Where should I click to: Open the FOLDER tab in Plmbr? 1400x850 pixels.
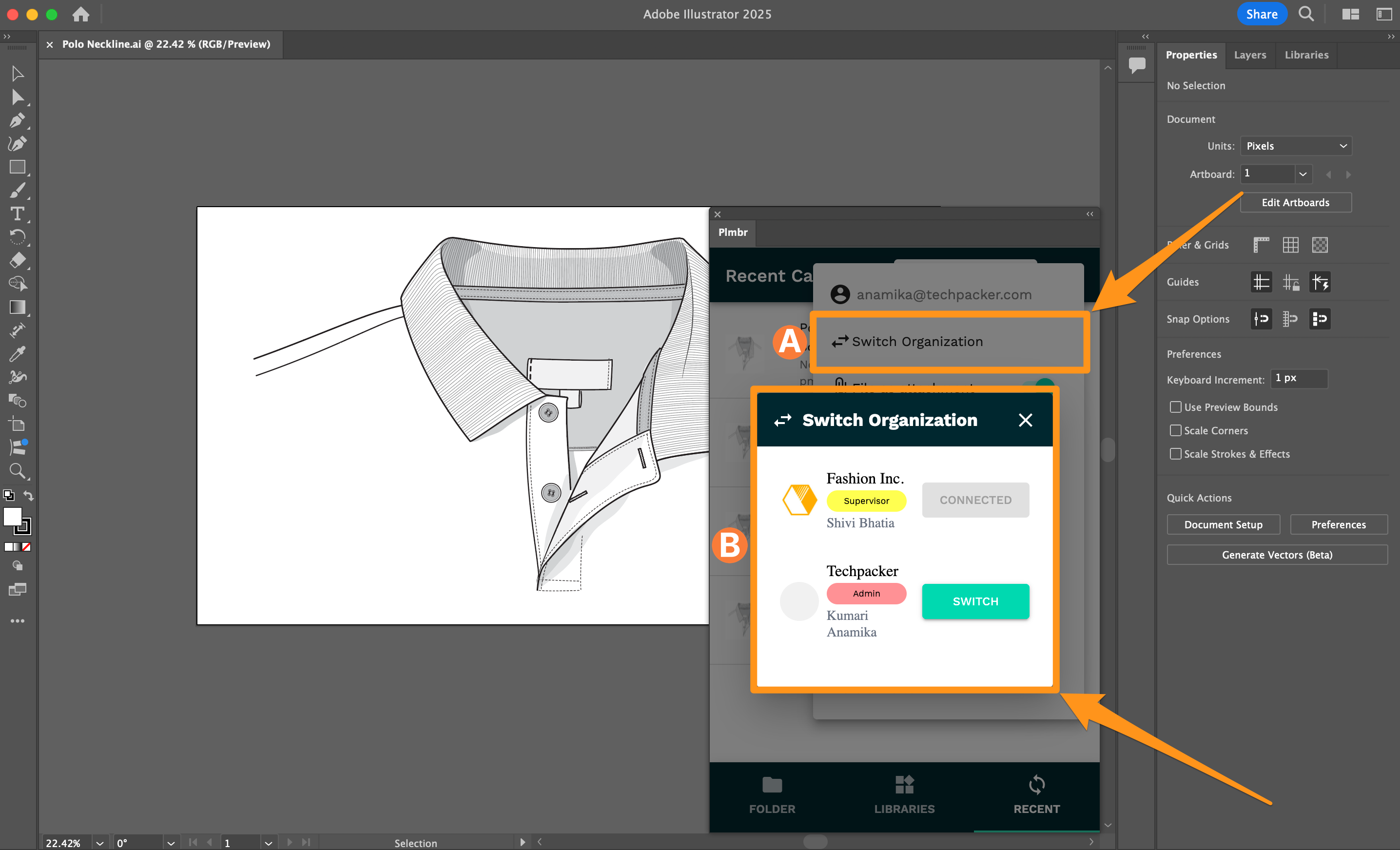click(x=772, y=795)
